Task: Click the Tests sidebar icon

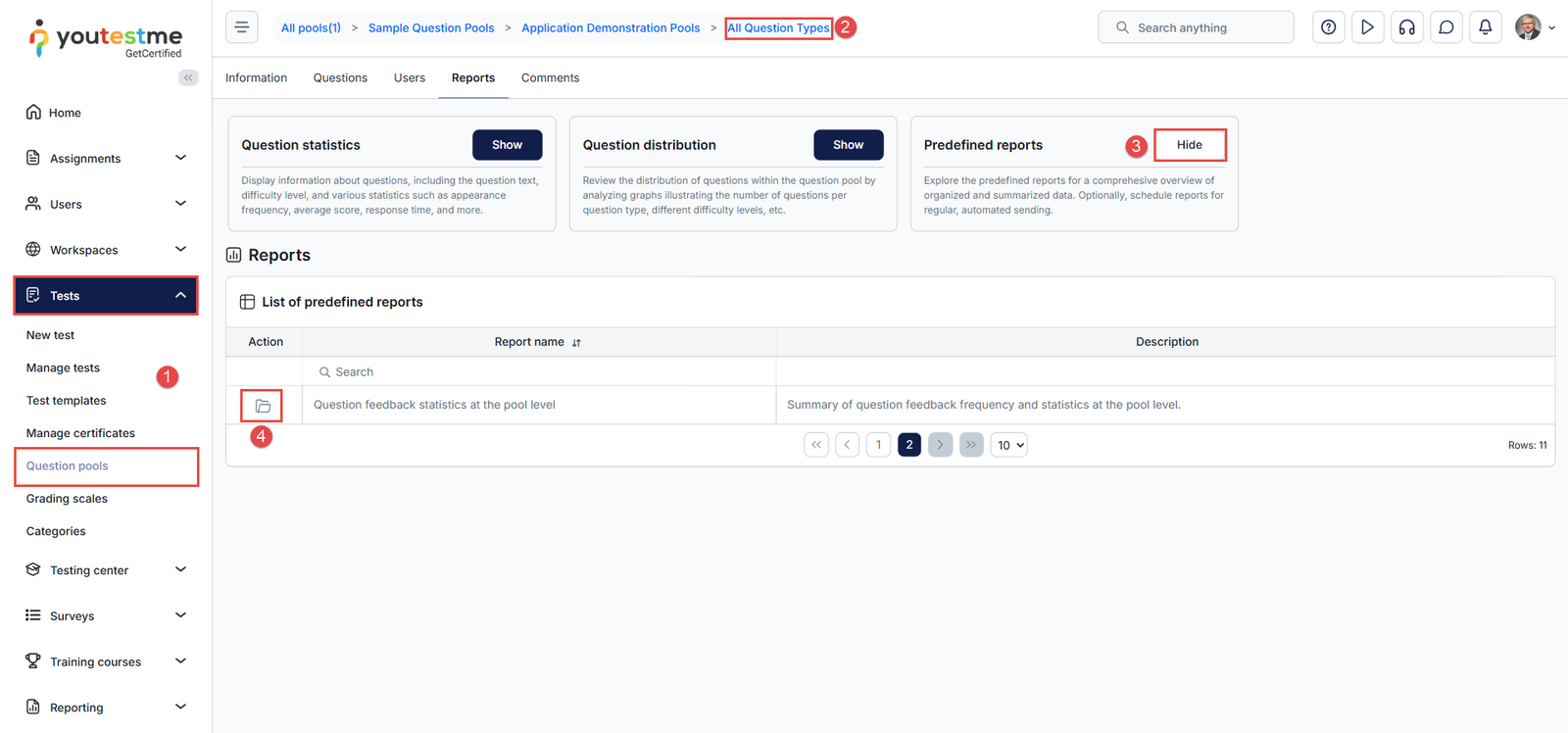Action: pos(33,295)
